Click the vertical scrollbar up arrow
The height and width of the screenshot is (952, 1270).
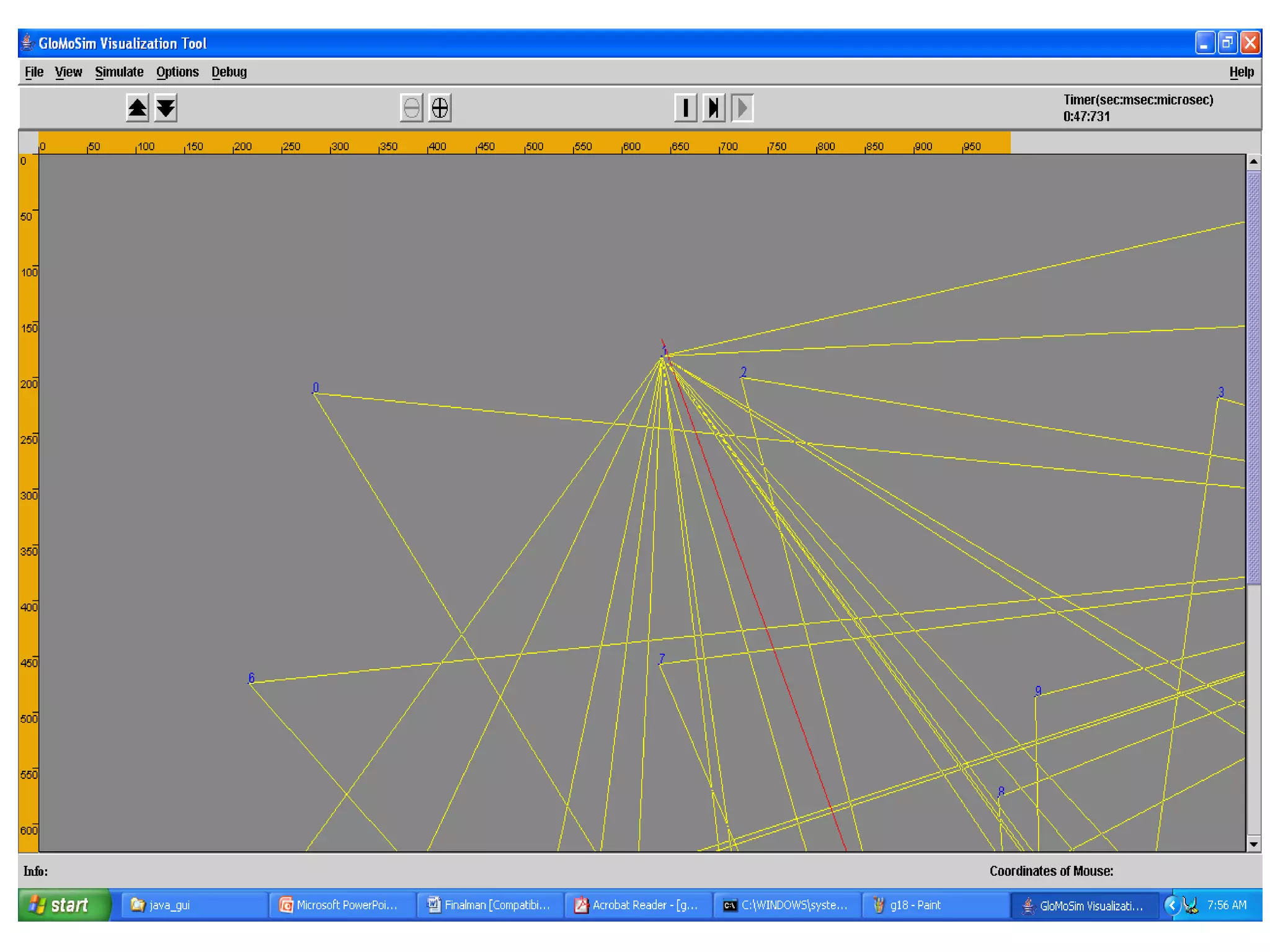[x=1253, y=162]
